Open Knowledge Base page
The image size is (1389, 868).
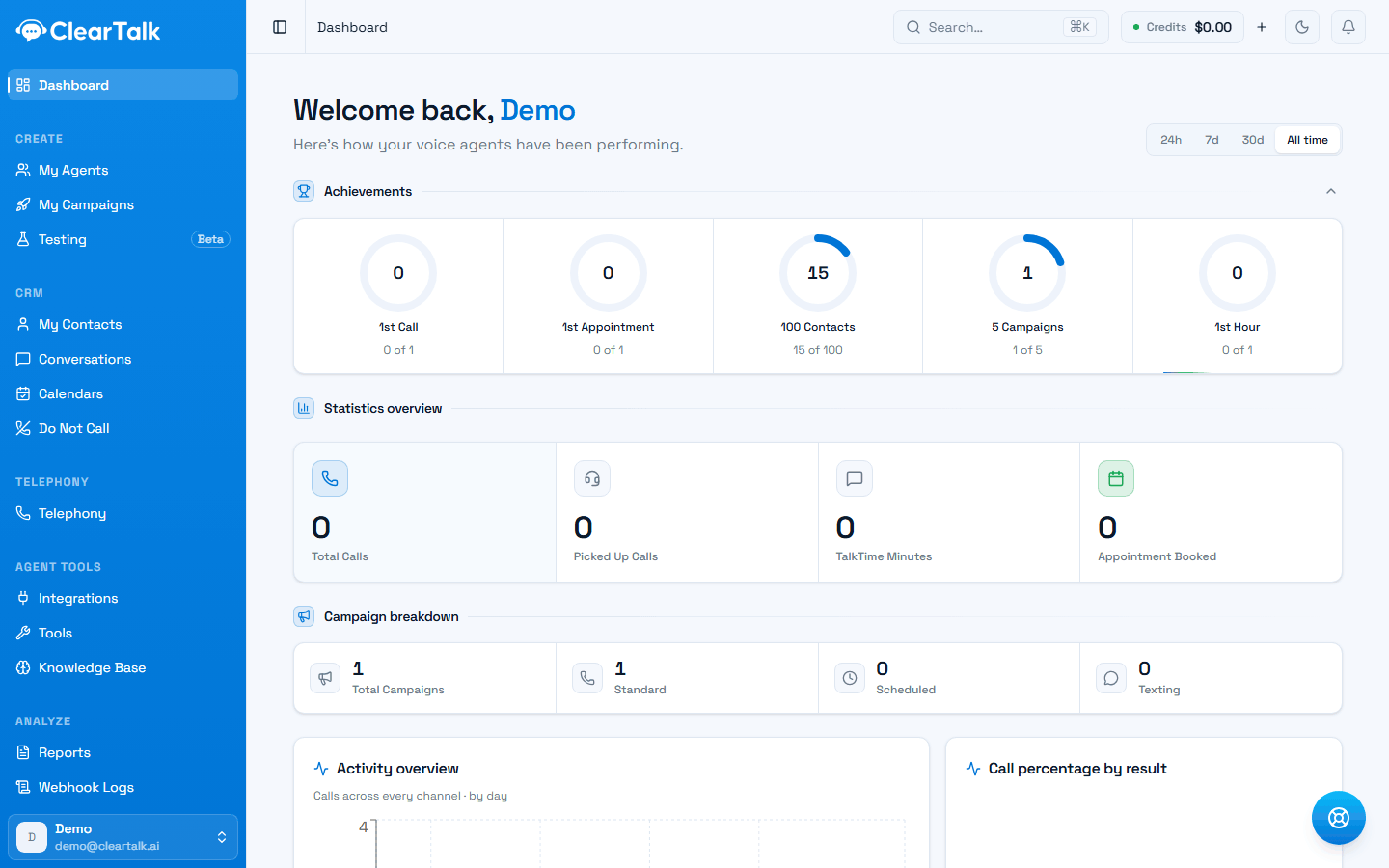(123, 667)
